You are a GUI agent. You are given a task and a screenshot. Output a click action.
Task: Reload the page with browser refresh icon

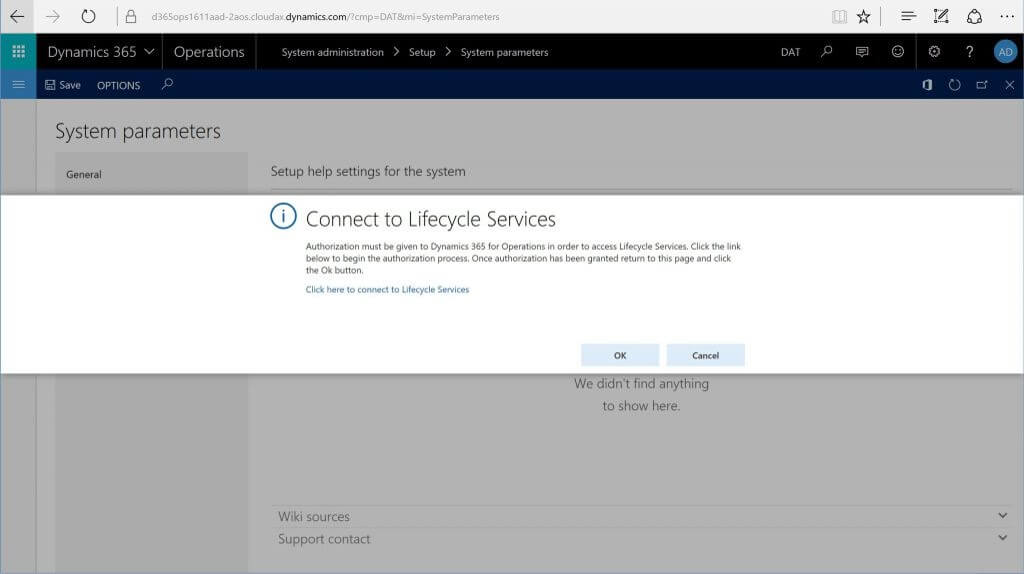point(88,16)
